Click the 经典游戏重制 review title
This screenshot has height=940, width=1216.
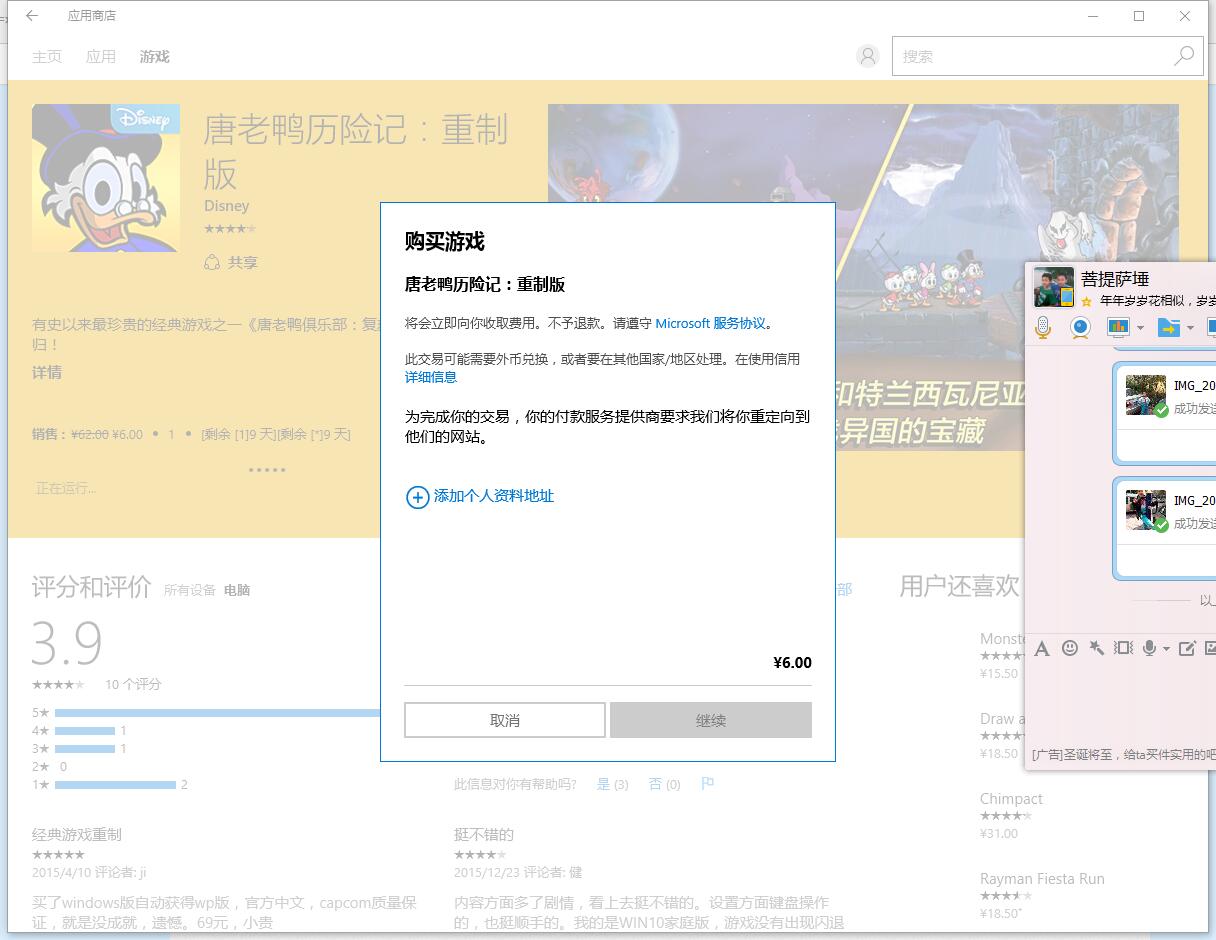(x=77, y=835)
